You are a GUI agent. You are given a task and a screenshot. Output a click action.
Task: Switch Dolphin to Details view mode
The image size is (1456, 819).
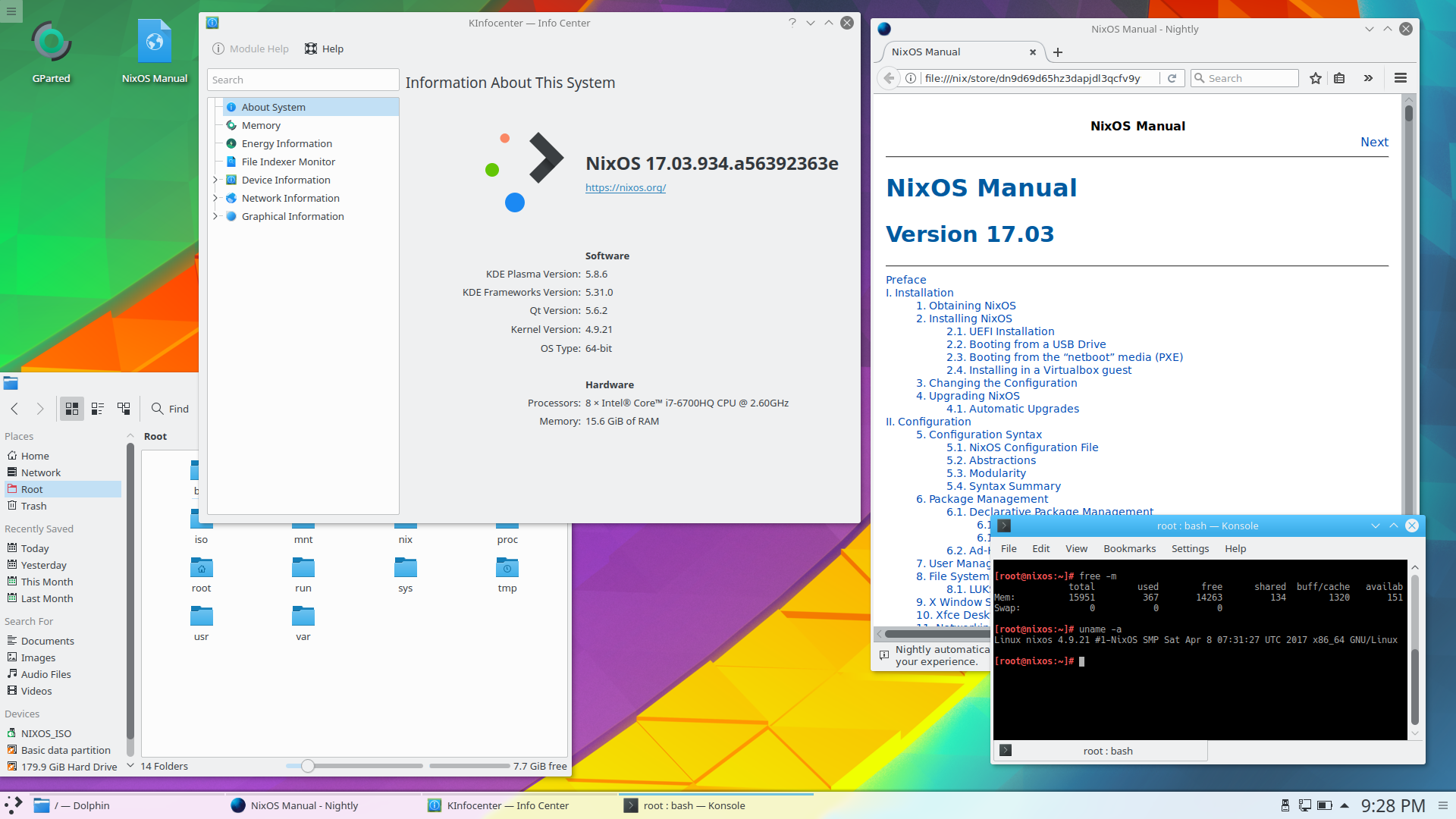tap(124, 409)
